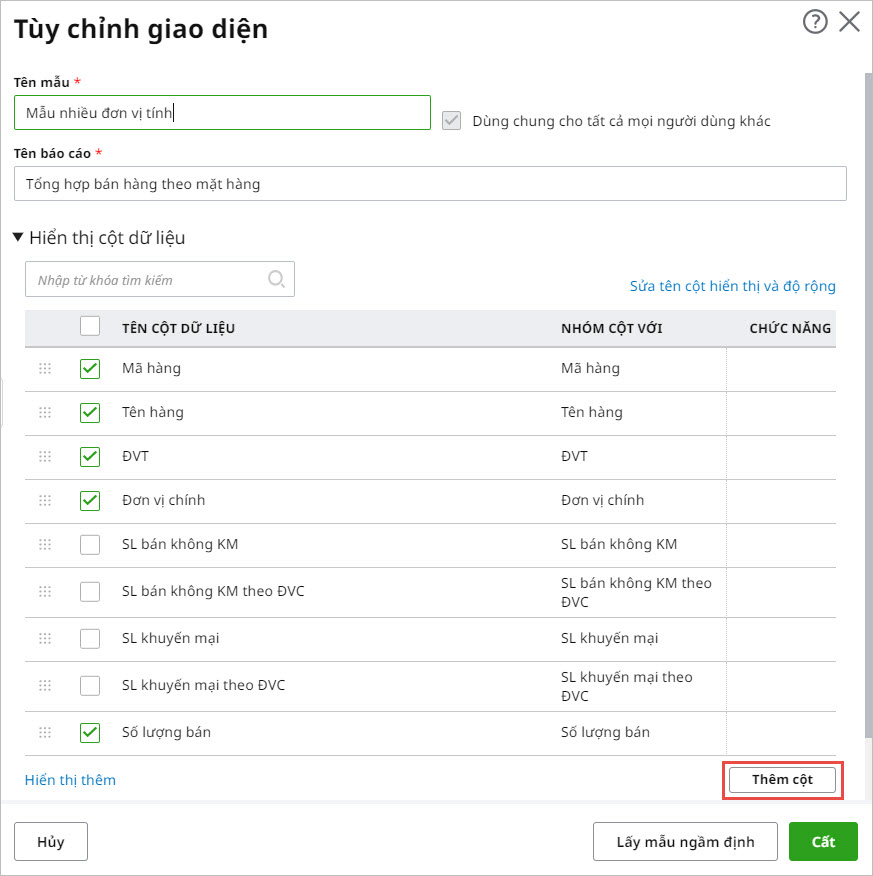Open Sửa tên cột hiển thị và độ rộng
Viewport: 873px width, 876px height.
[732, 286]
